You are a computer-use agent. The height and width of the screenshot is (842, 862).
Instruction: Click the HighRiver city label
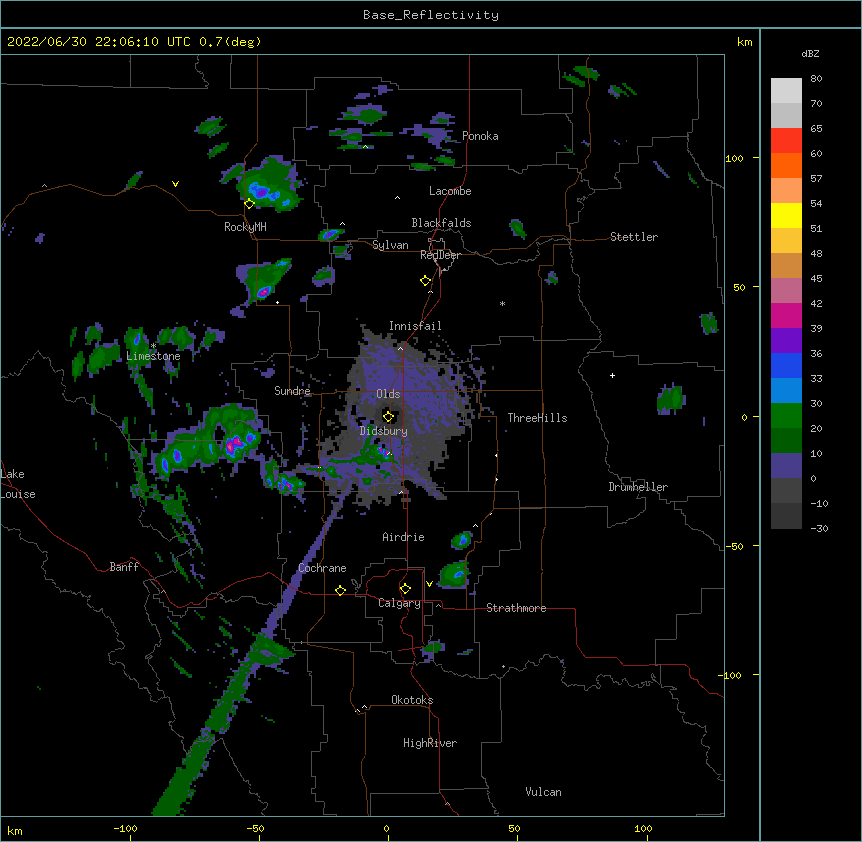[430, 743]
